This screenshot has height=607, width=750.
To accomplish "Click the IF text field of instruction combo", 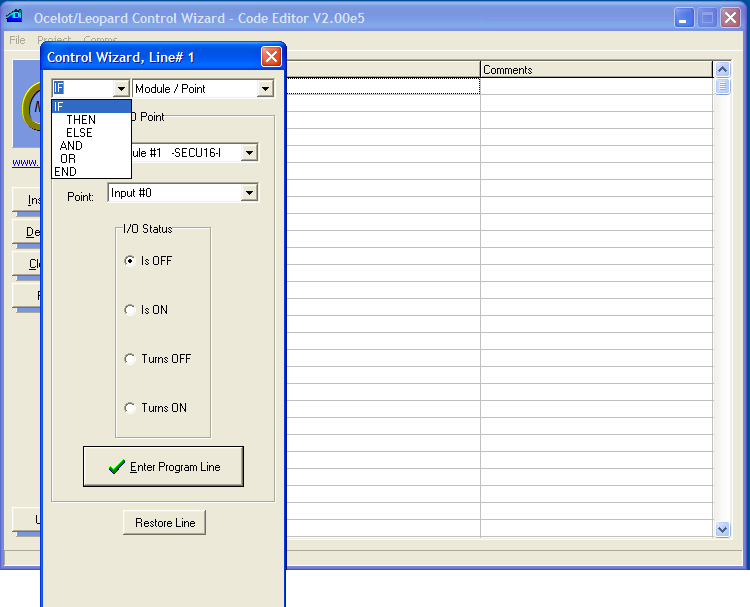I will 83,88.
